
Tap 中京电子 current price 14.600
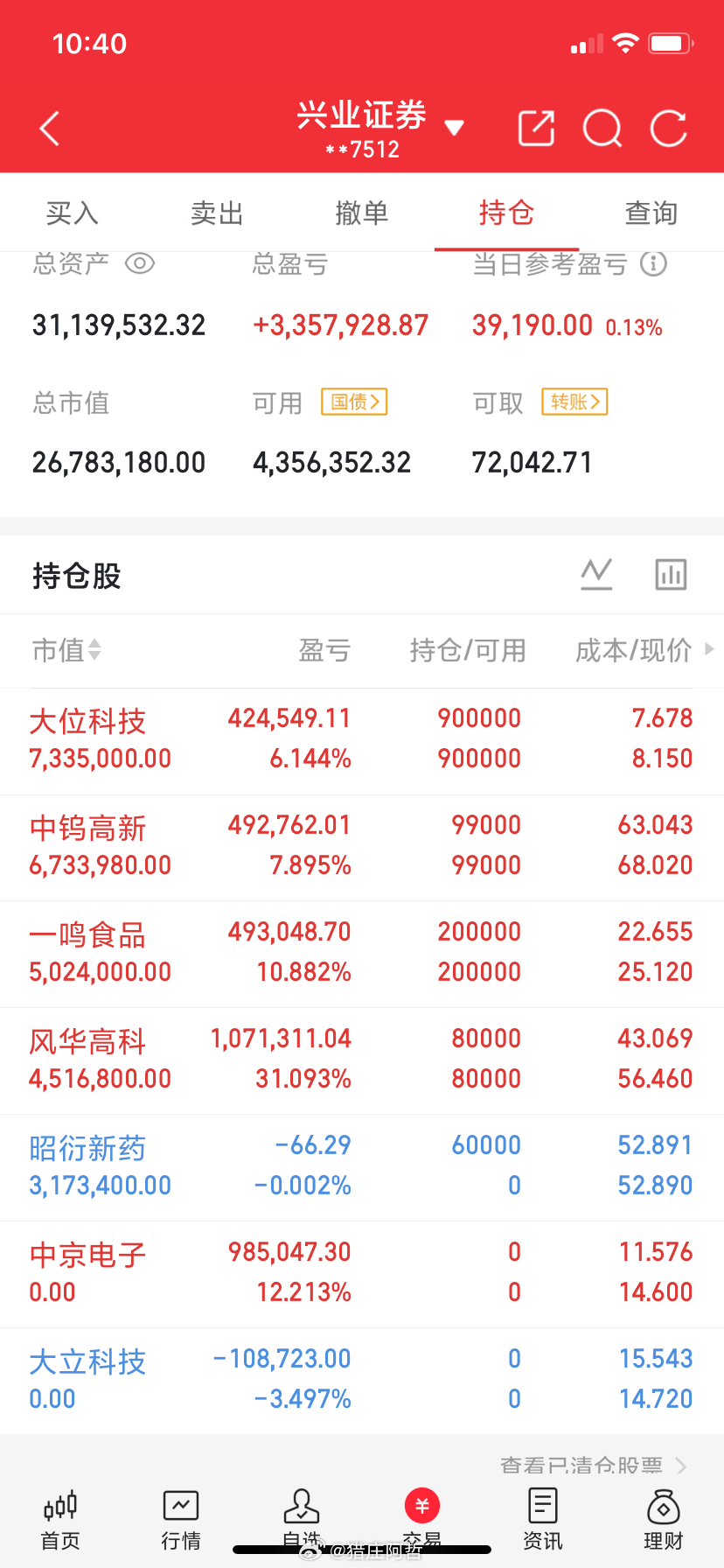(x=656, y=1292)
